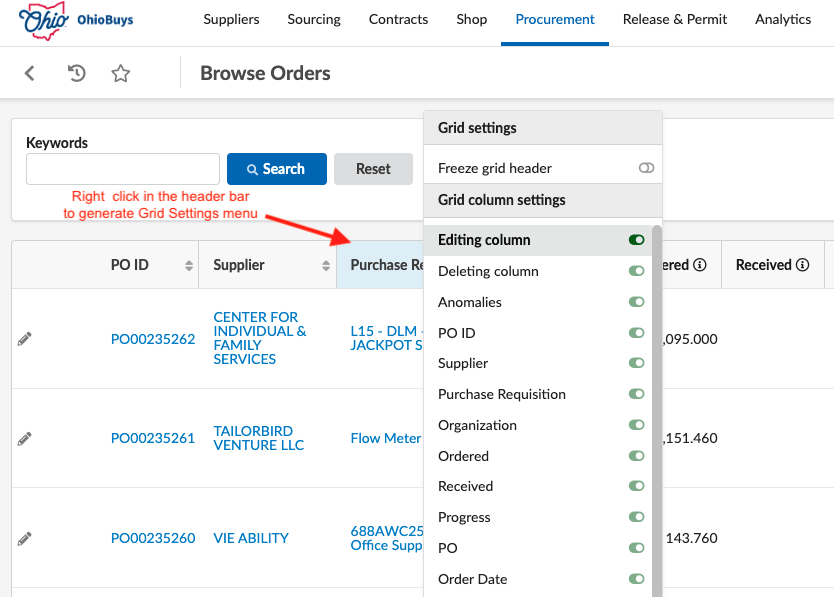Click the Reset button
834x597 pixels.
coord(373,169)
